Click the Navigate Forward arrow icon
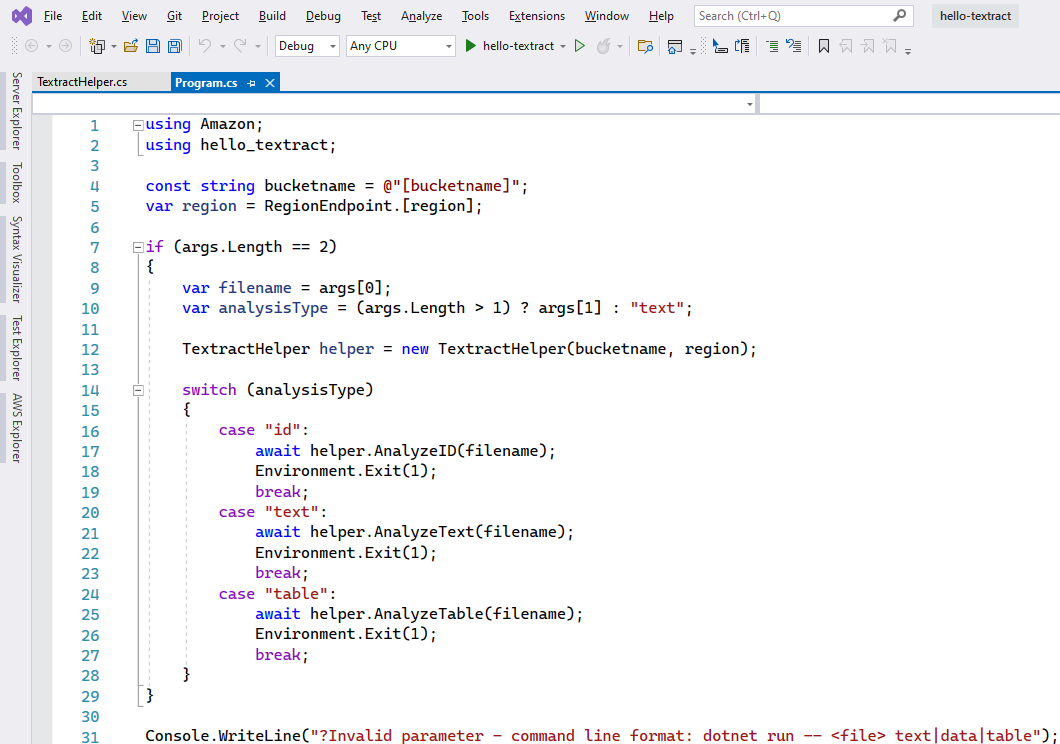 [65, 46]
